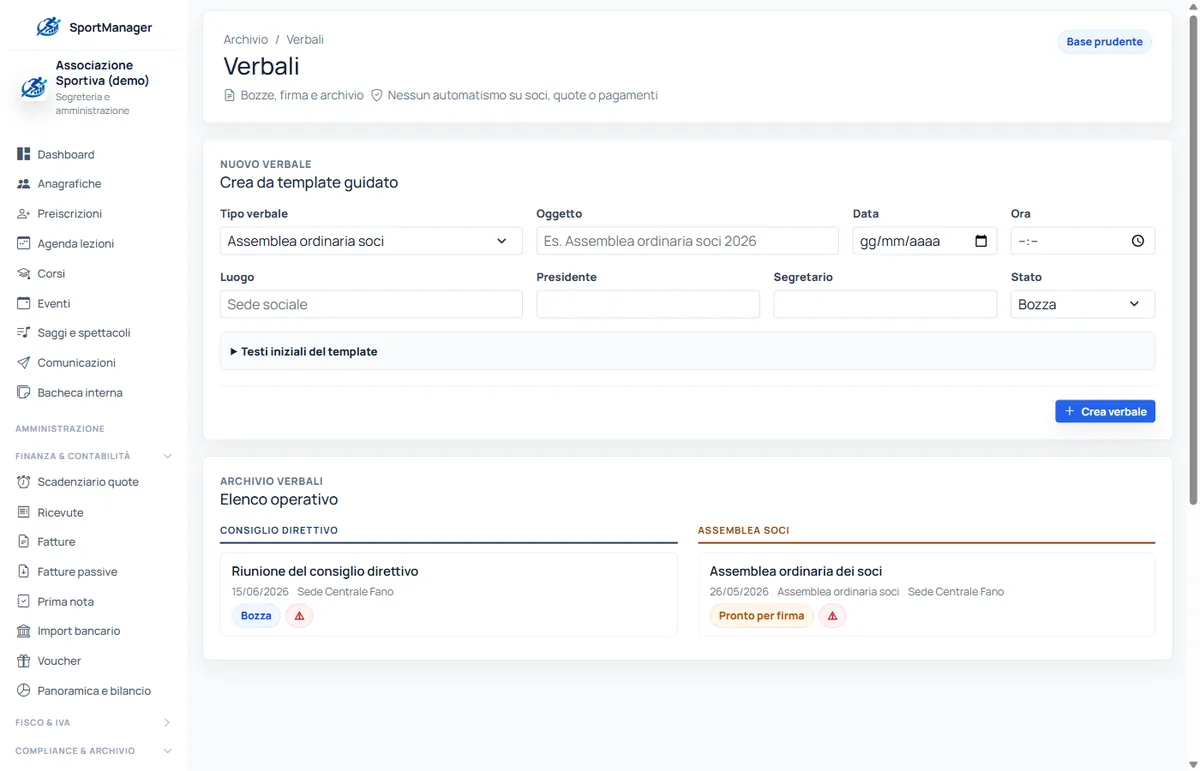Click the Fatture passive document icon
The width and height of the screenshot is (1200, 771).
[x=24, y=571]
